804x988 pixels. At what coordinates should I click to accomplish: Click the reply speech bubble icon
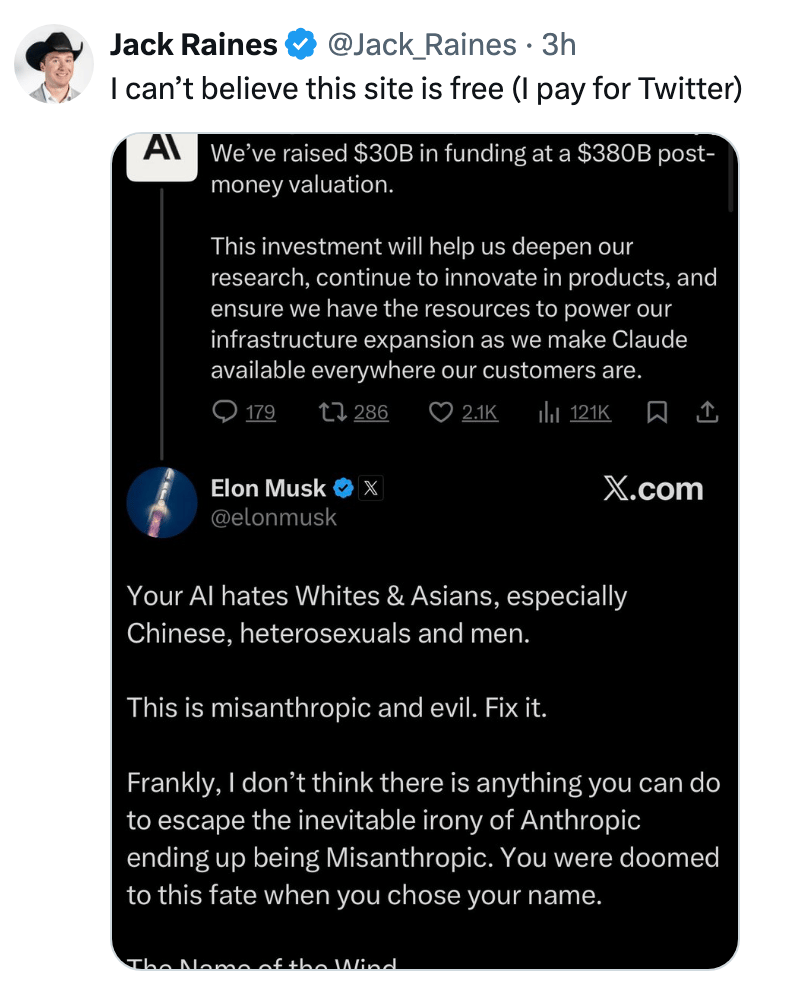(226, 412)
